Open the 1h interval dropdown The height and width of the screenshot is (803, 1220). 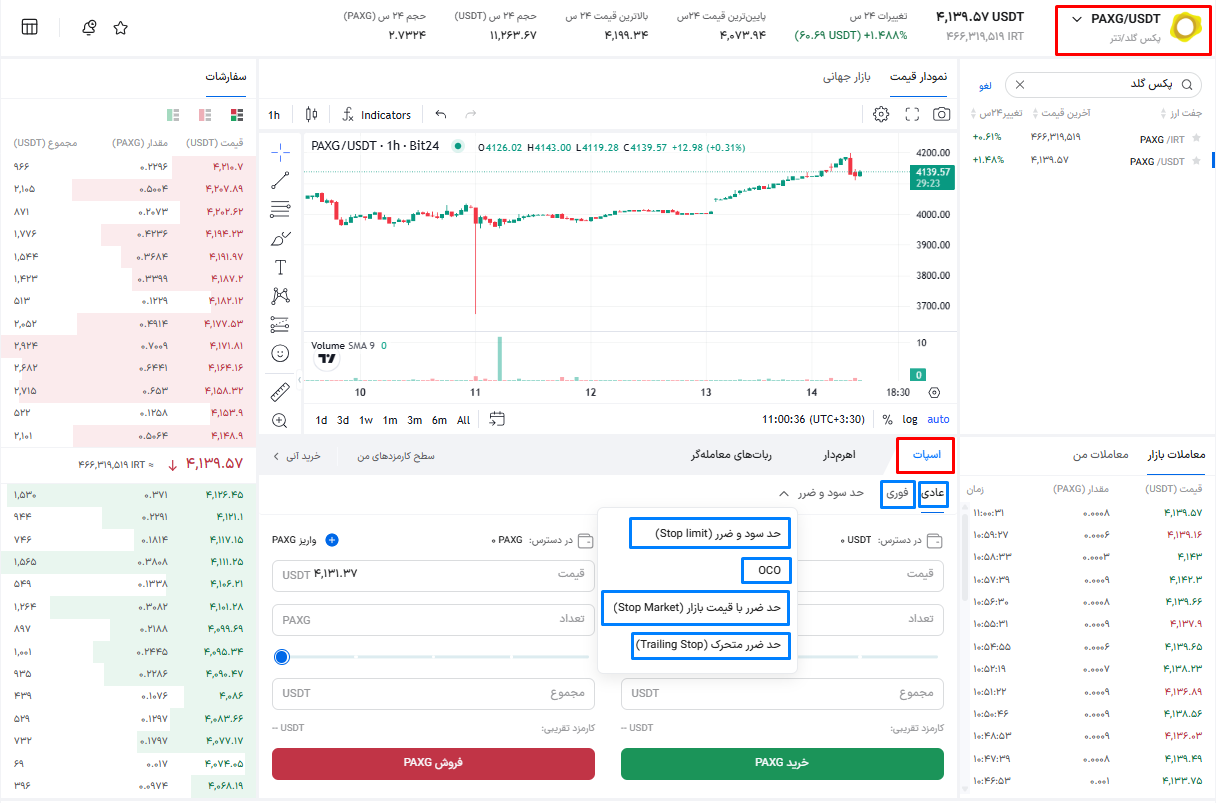coord(274,115)
